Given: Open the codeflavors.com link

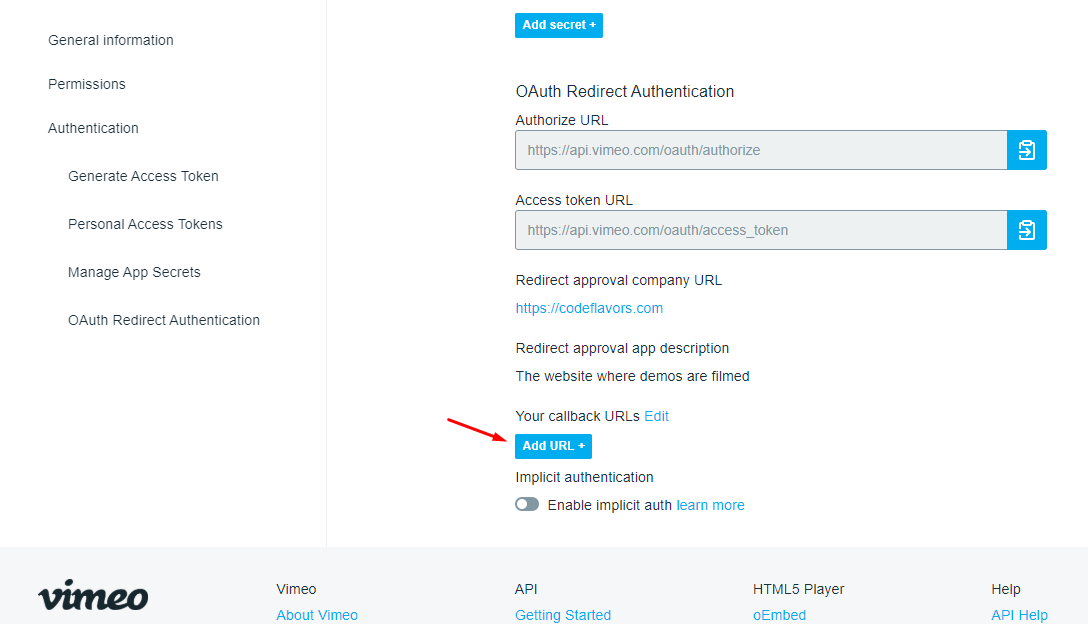Looking at the screenshot, I should [589, 308].
